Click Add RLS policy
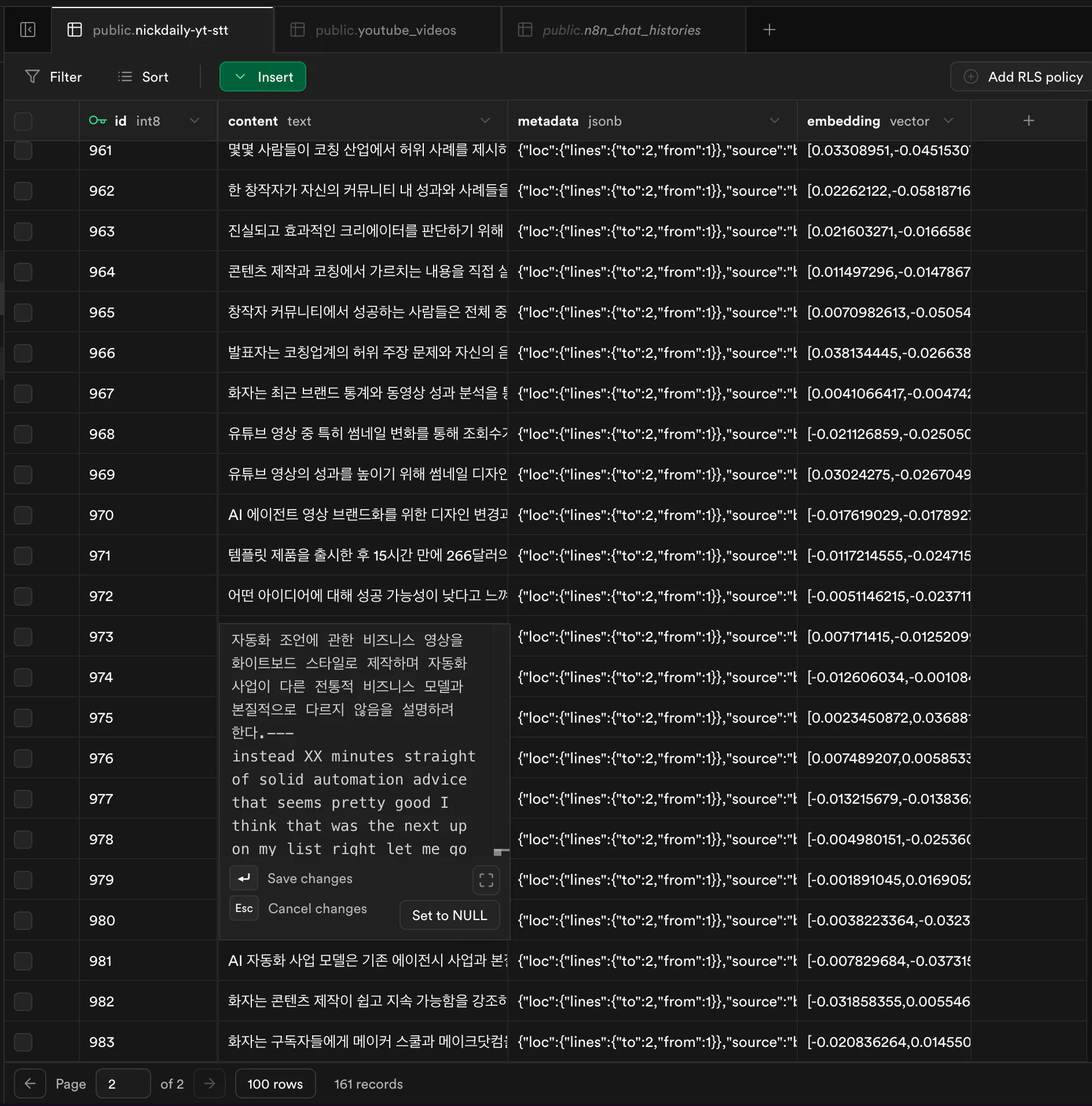Screen dimensions: 1092x1106 (1020, 76)
